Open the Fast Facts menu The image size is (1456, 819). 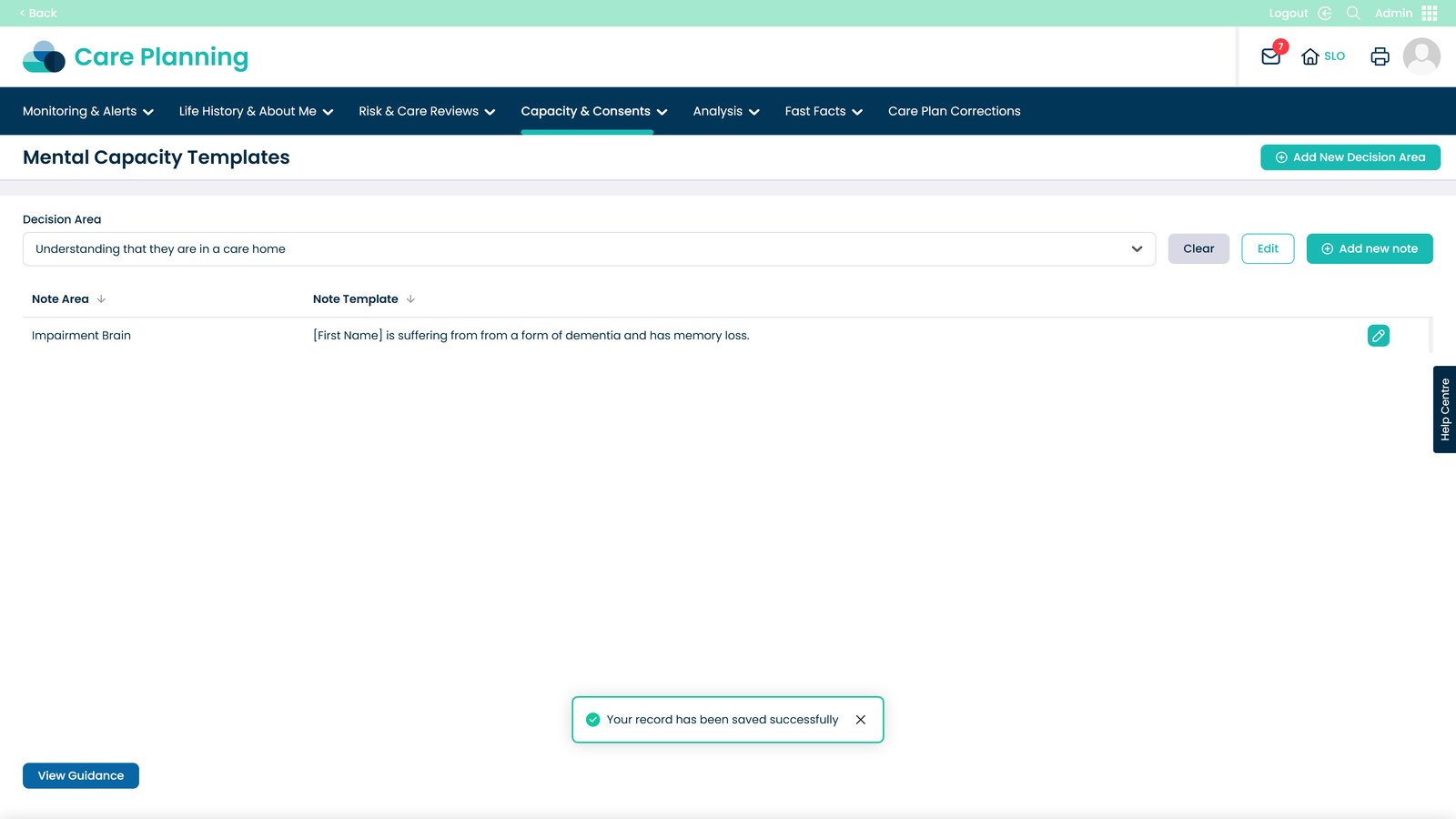coord(824,111)
